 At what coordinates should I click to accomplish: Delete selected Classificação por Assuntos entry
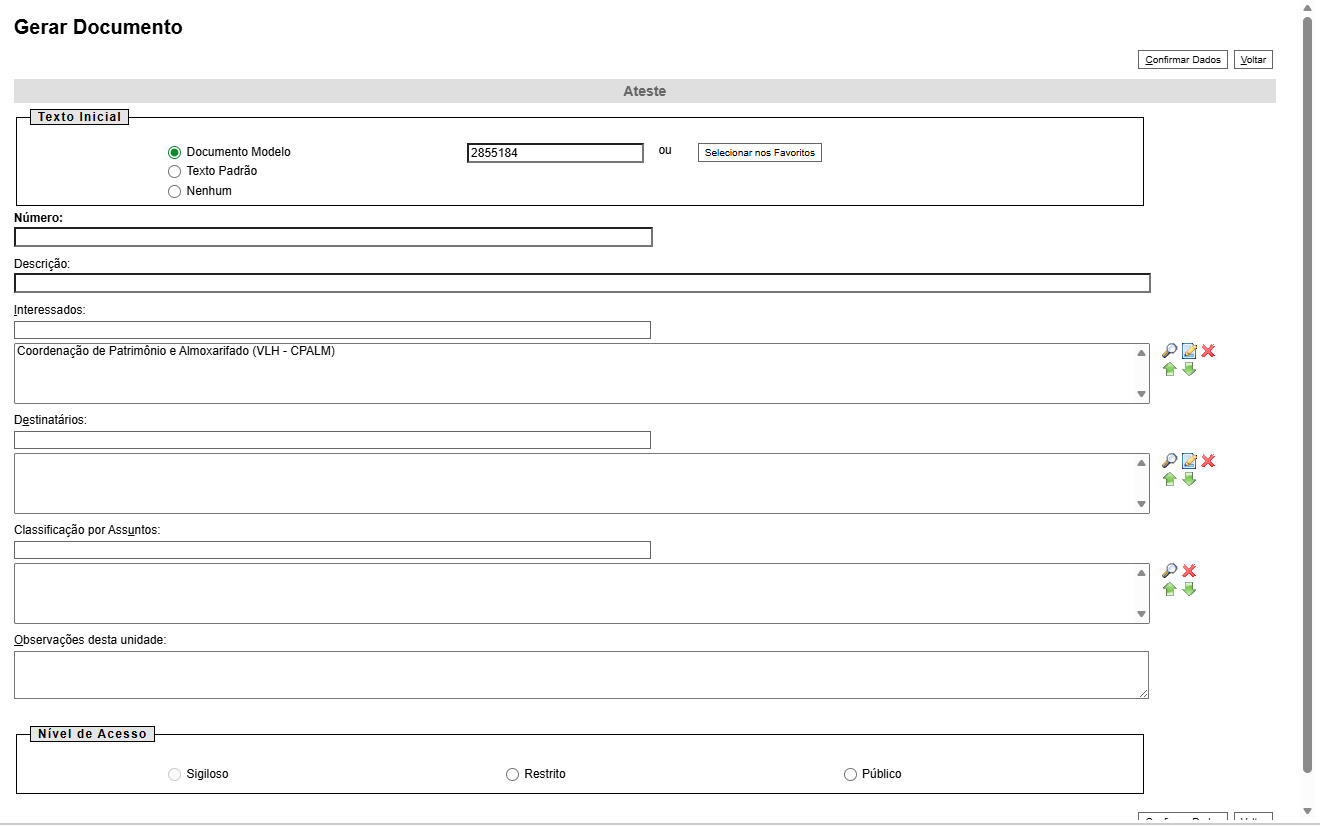(x=1189, y=571)
